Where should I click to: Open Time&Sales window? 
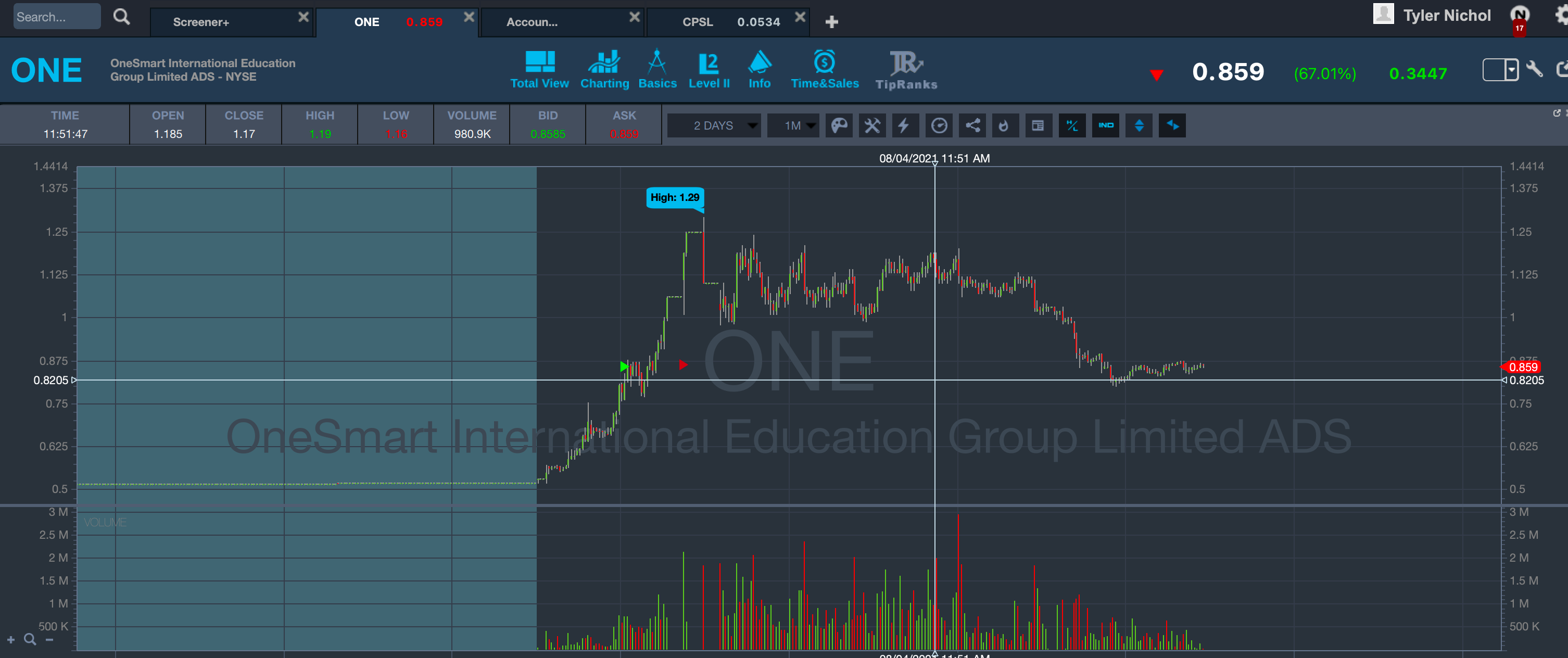(x=824, y=71)
